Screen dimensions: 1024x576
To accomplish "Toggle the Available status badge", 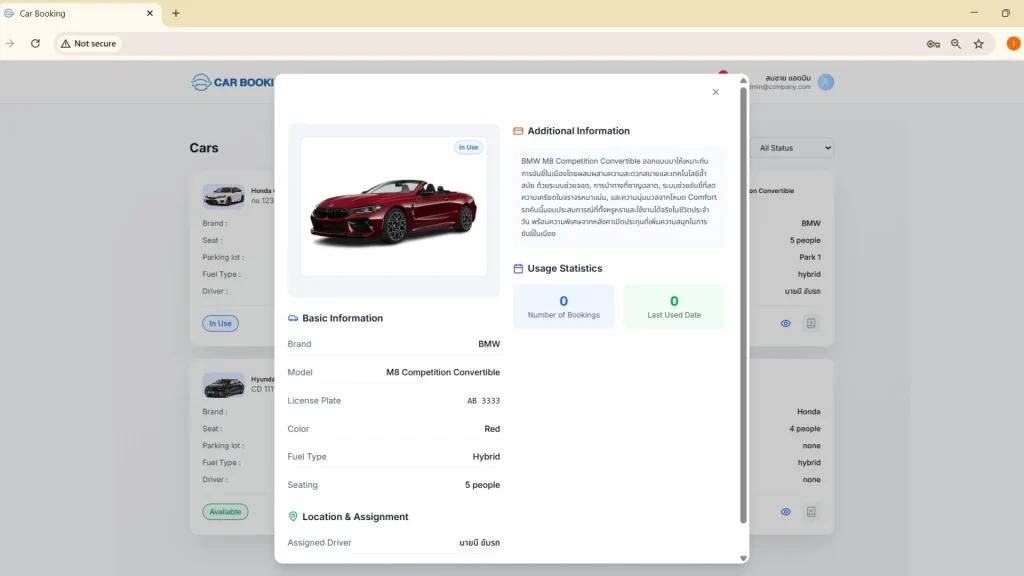I will tap(224, 511).
